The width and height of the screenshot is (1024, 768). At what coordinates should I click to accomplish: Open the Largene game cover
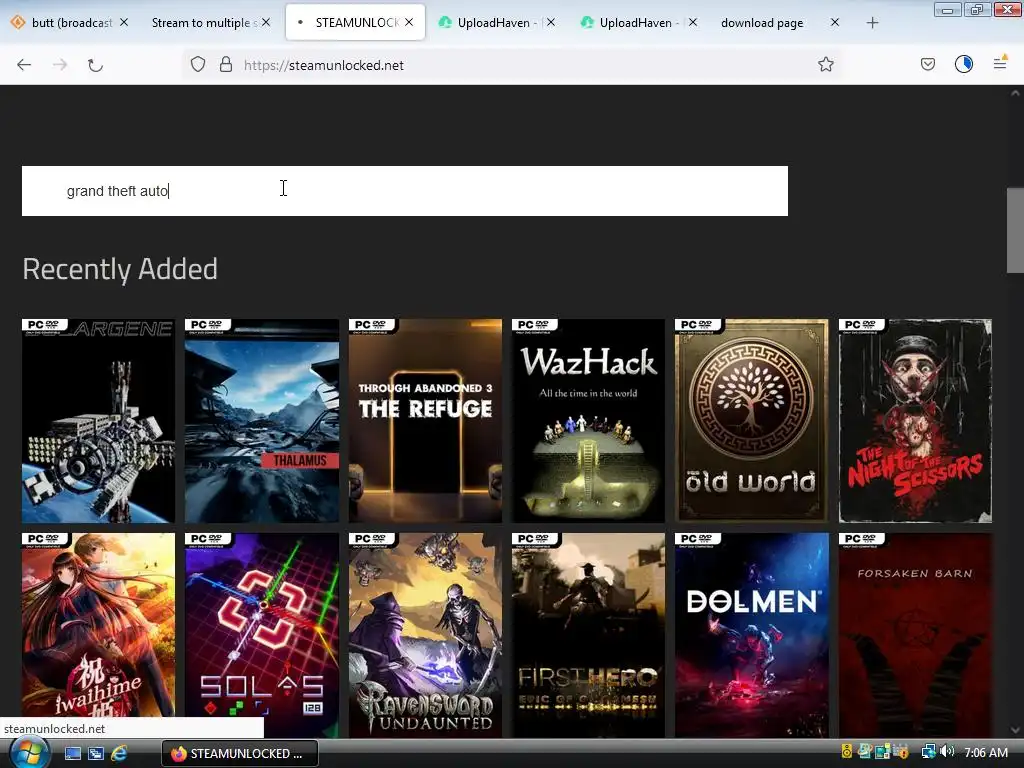tap(99, 421)
